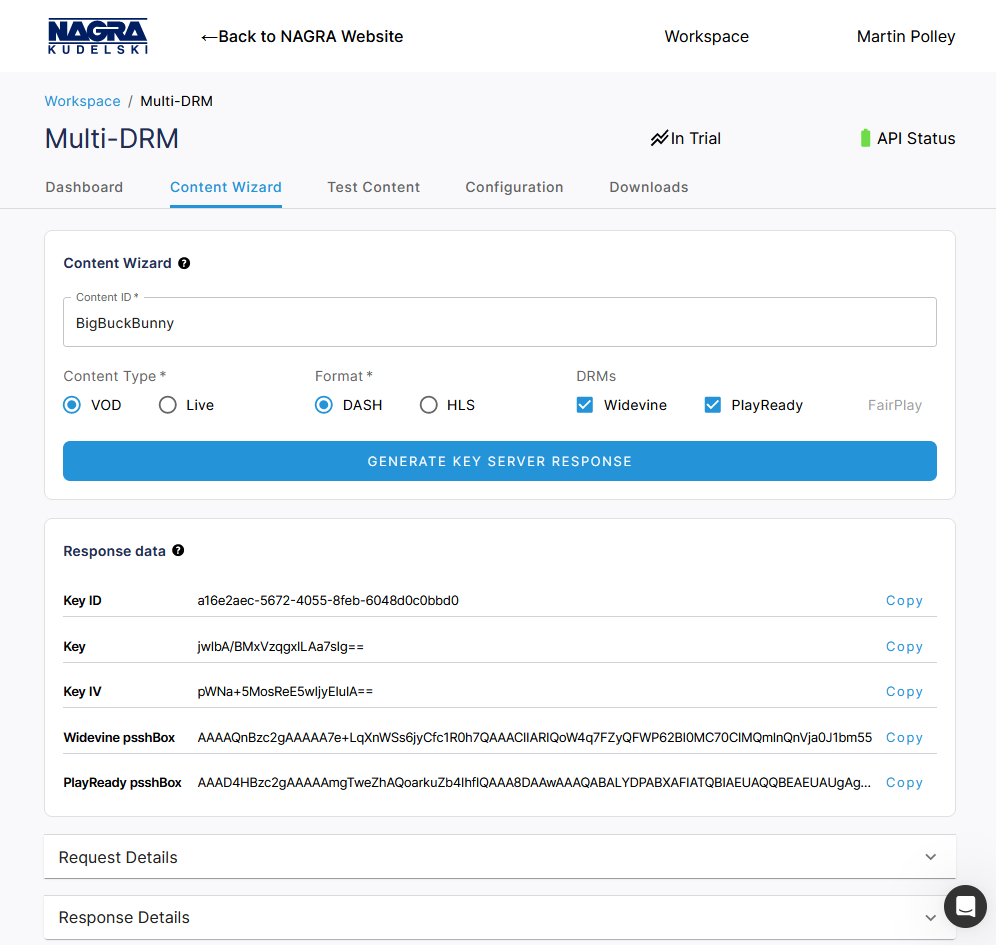Click the Content Wizard help icon

[x=184, y=263]
